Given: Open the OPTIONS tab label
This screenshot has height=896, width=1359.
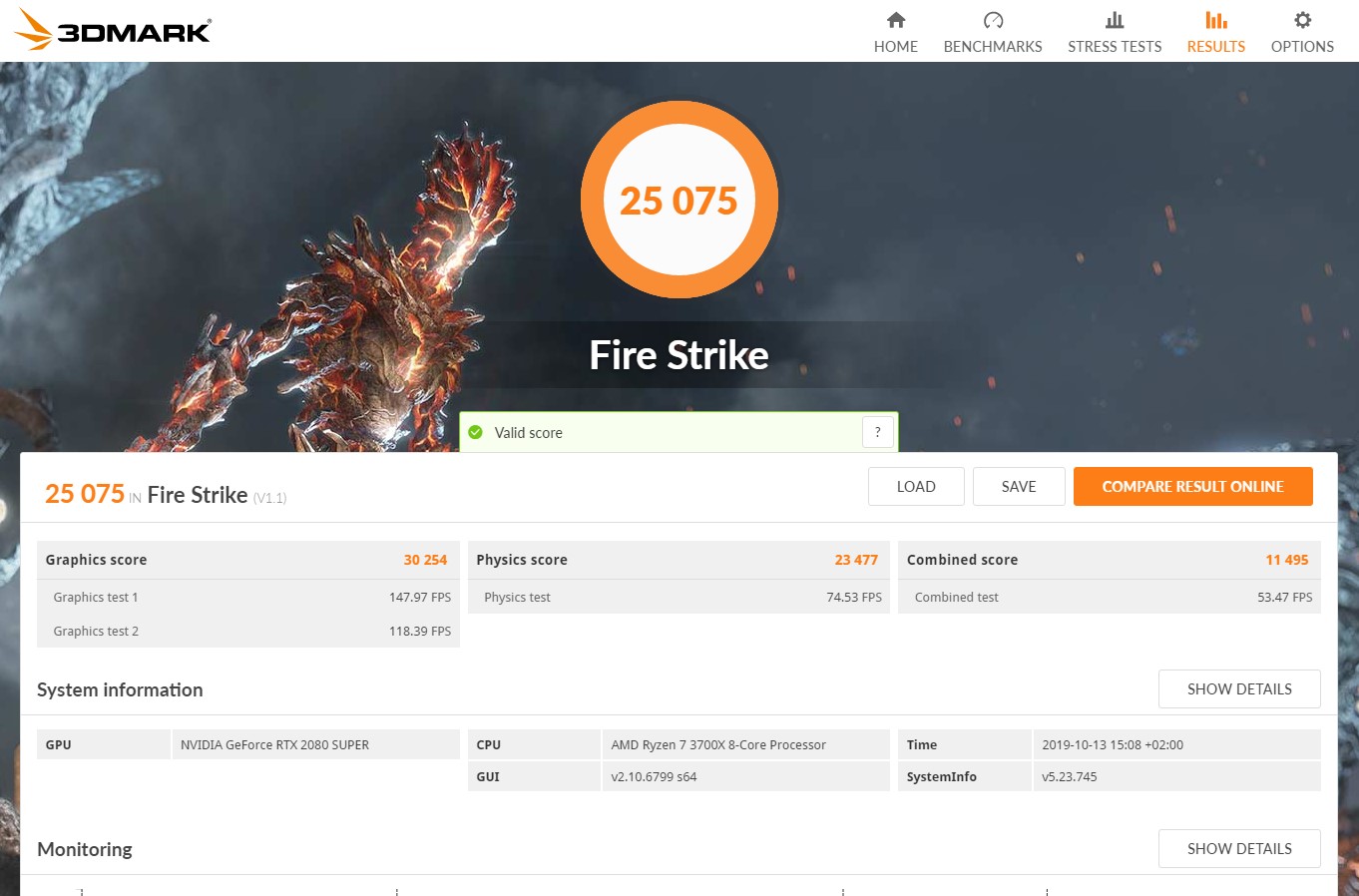Looking at the screenshot, I should (x=1302, y=46).
